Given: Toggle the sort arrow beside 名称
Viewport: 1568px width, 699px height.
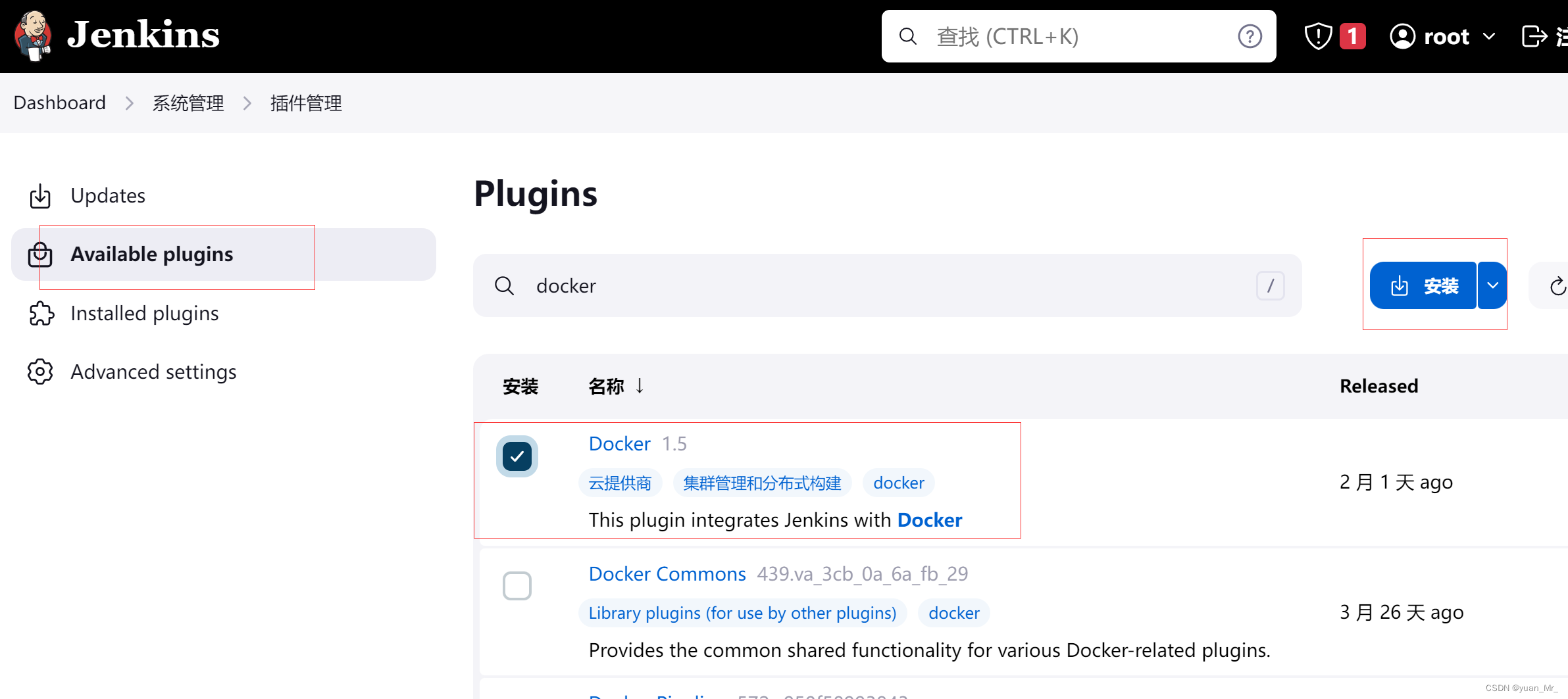Looking at the screenshot, I should tap(640, 386).
